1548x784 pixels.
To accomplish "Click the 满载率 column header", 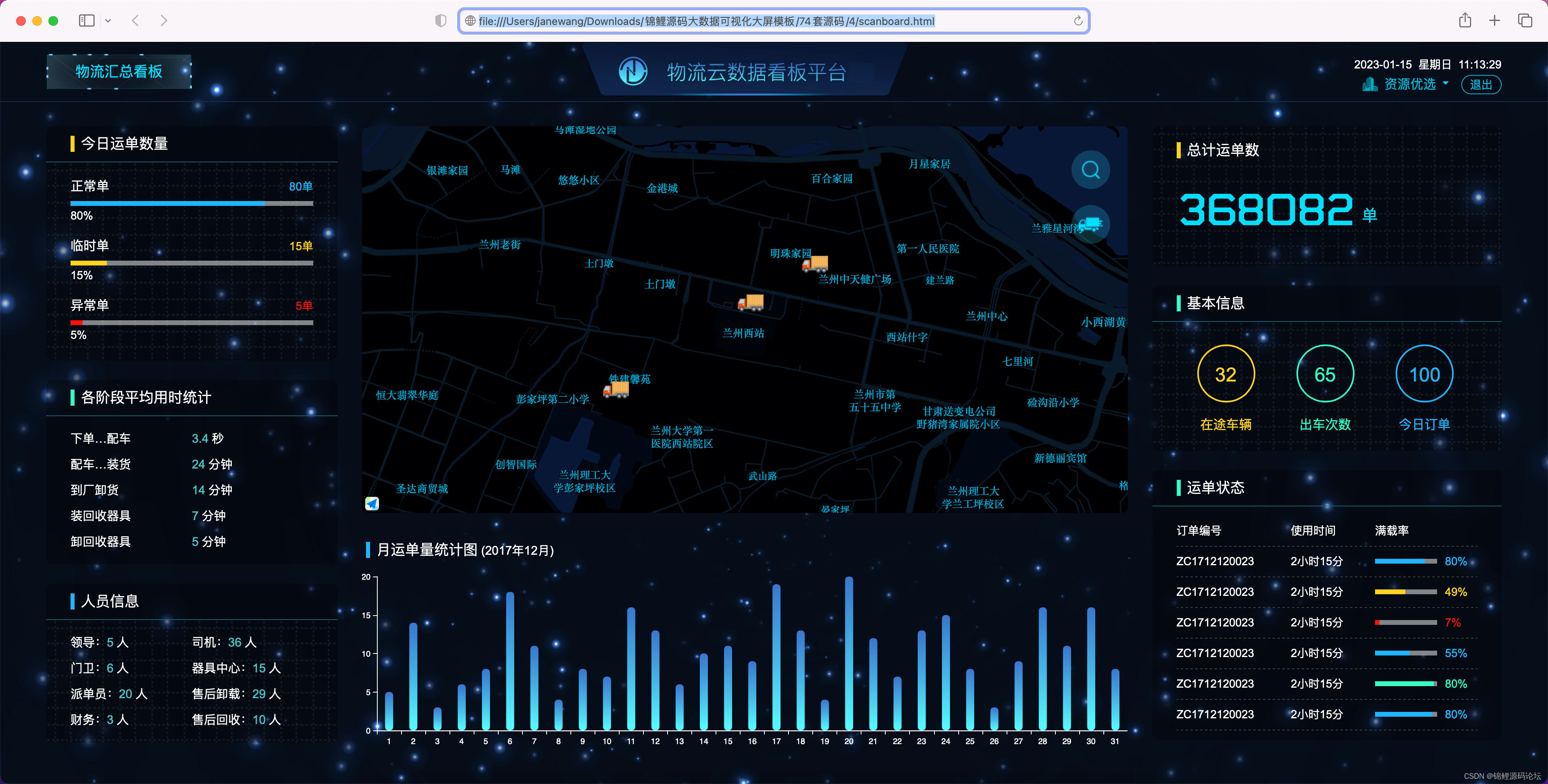I will coord(1392,531).
